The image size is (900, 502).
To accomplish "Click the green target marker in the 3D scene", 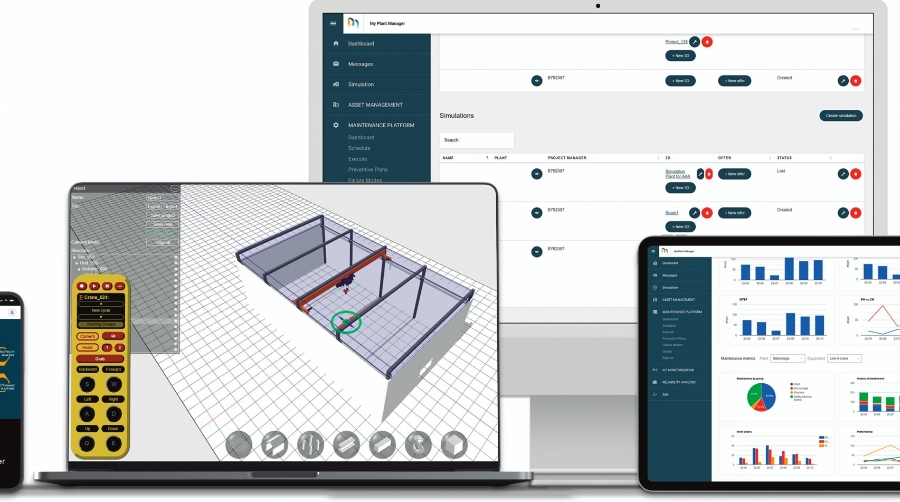I will tap(346, 321).
